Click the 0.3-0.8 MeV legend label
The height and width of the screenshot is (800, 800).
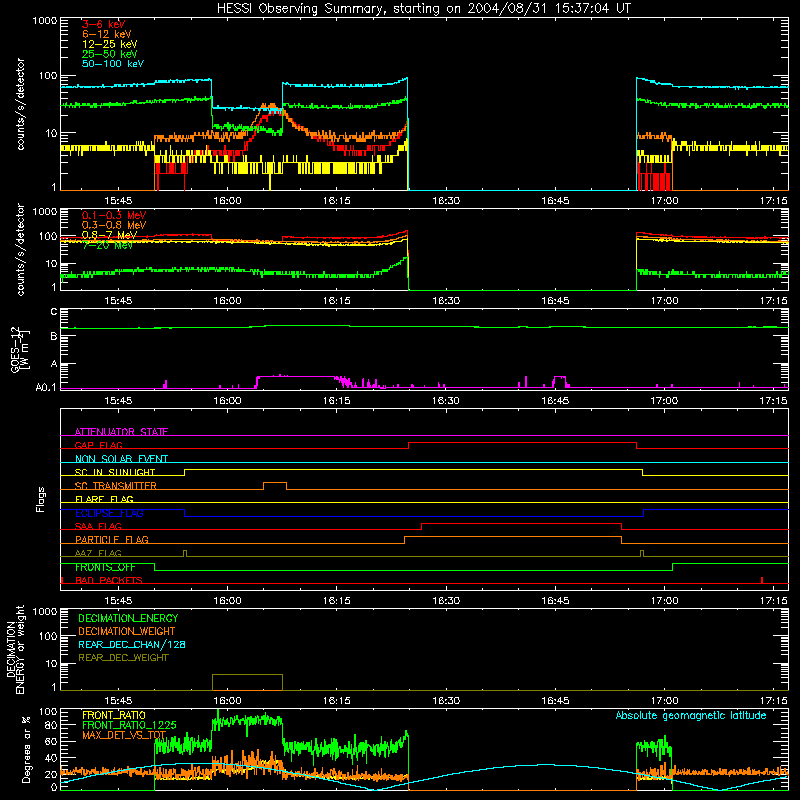pyautogui.click(x=114, y=225)
